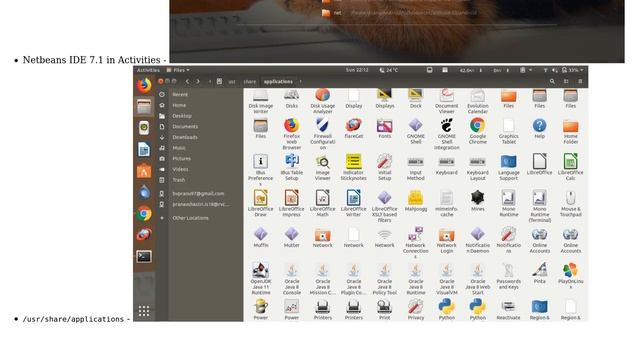
Task: Go to the 'share' path segment
Action: (249, 82)
